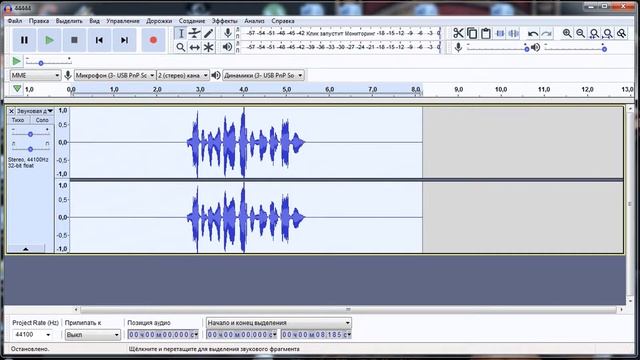640x360 pixels.
Task: Click the playback volume slider
Action: pos(576,49)
